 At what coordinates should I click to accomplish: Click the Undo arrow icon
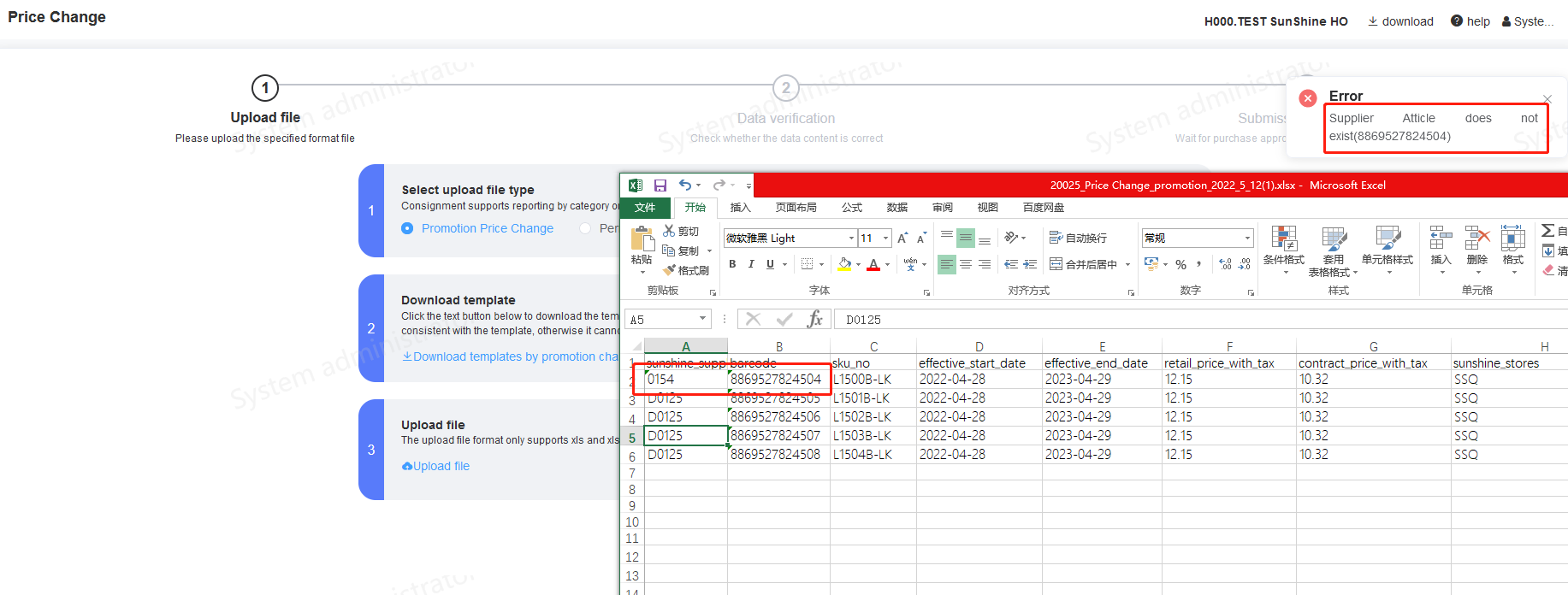coord(685,185)
